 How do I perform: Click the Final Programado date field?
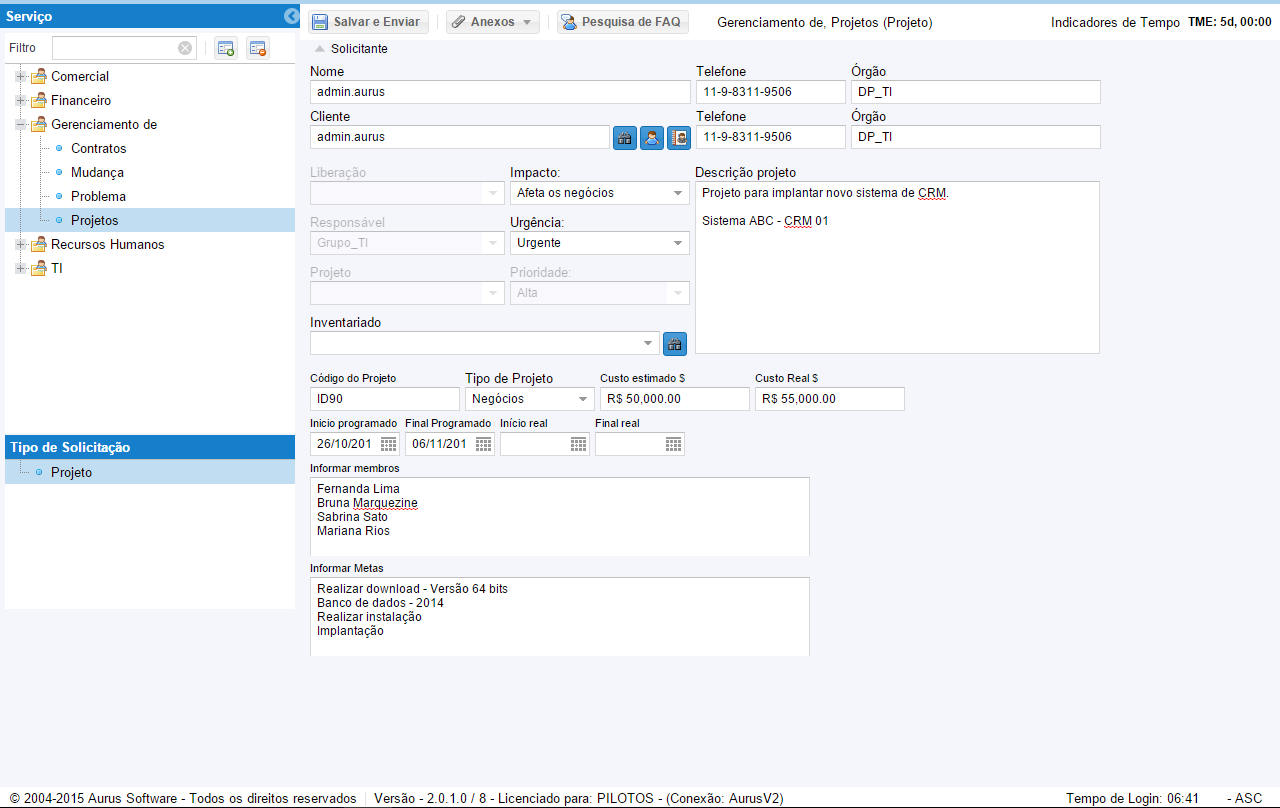(440, 444)
